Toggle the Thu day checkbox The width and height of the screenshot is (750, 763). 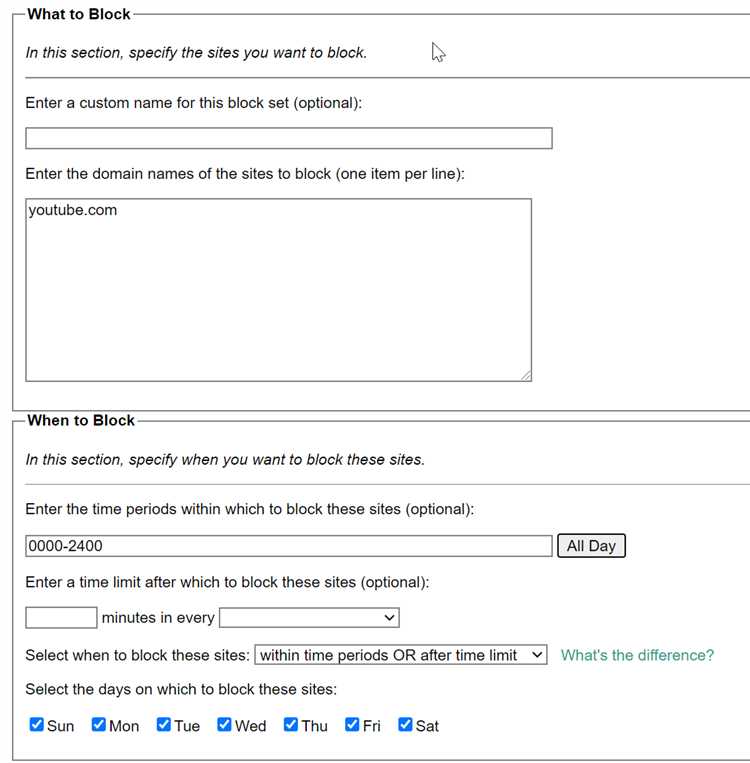click(x=291, y=725)
